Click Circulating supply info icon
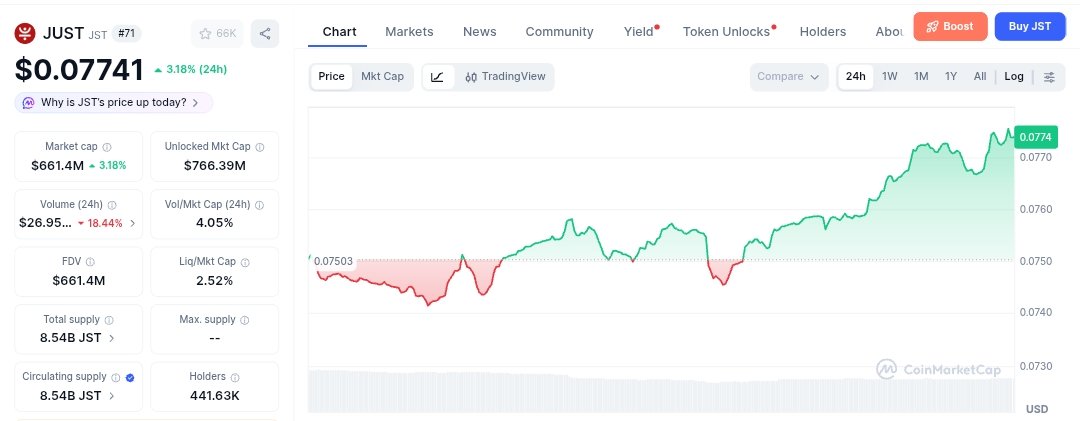Screen dimensions: 1080x421 pyautogui.click(x=116, y=377)
